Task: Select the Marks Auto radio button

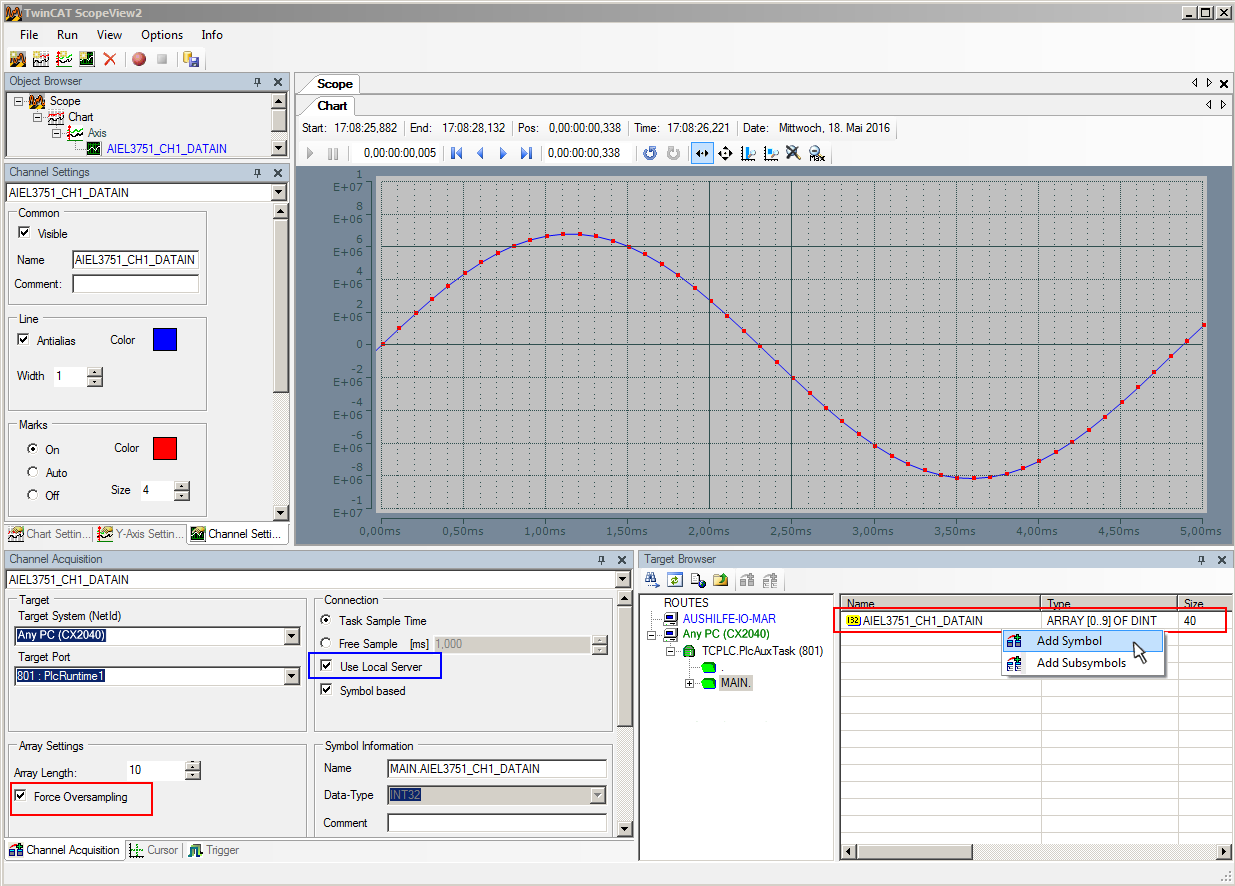Action: tap(33, 472)
